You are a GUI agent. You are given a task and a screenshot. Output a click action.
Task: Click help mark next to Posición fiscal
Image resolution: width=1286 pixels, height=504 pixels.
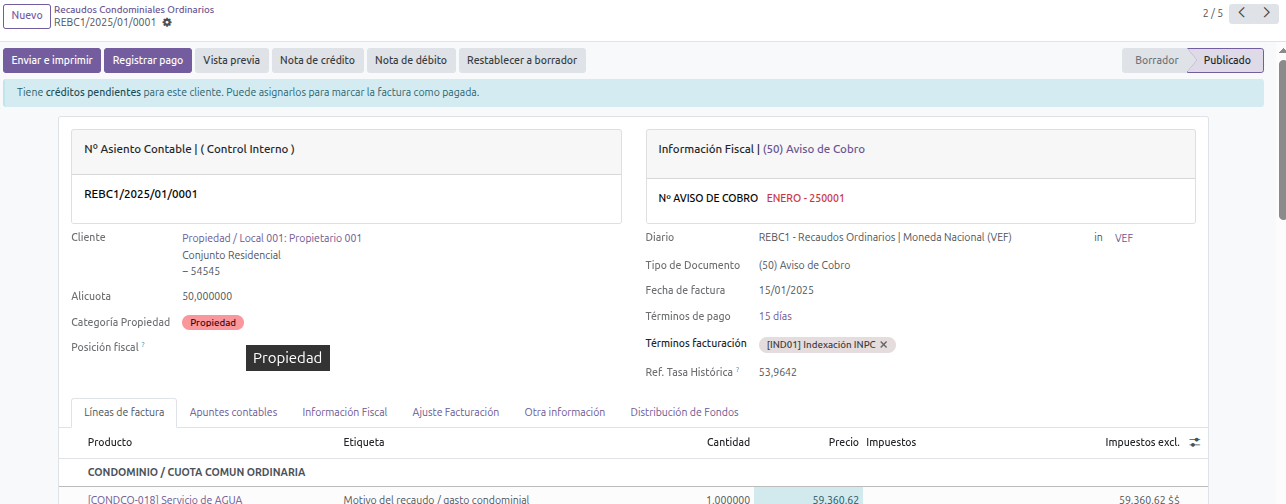(143, 345)
